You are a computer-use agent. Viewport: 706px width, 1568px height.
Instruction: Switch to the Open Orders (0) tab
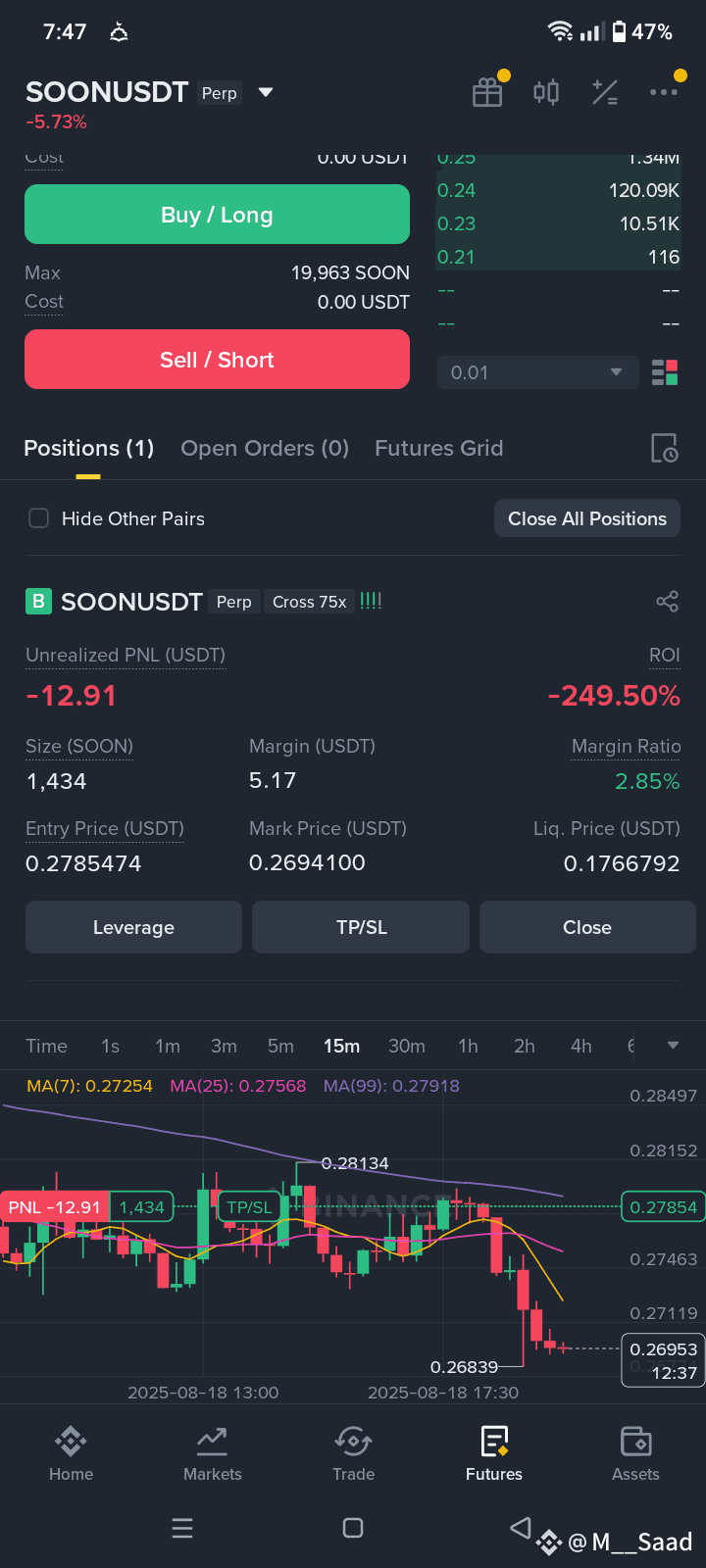(265, 448)
